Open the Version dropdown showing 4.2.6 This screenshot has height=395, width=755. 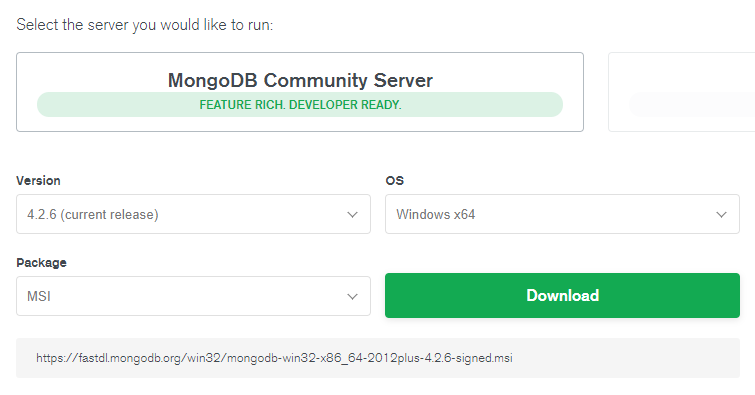[194, 214]
